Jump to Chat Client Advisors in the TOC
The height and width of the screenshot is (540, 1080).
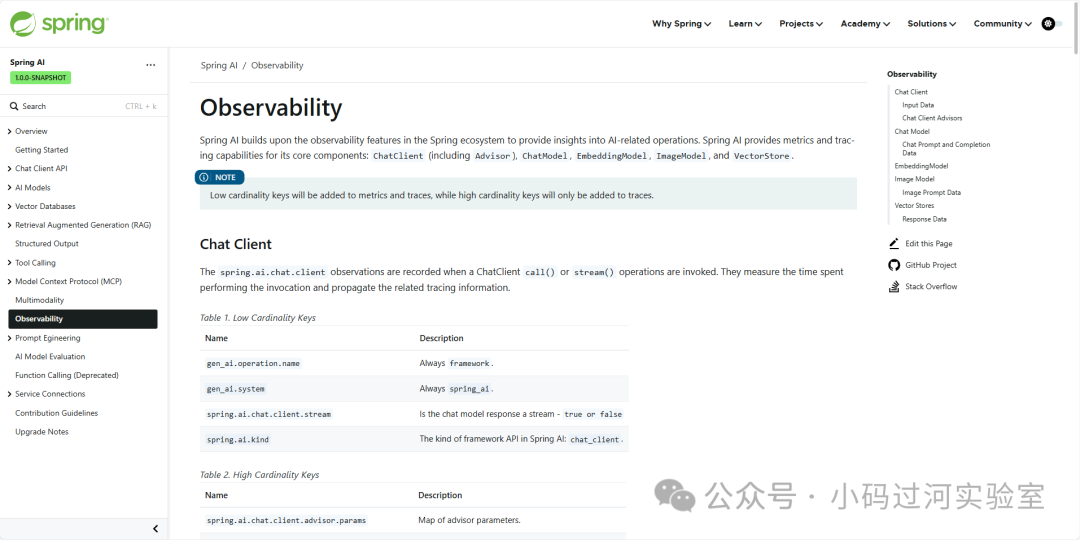point(933,118)
